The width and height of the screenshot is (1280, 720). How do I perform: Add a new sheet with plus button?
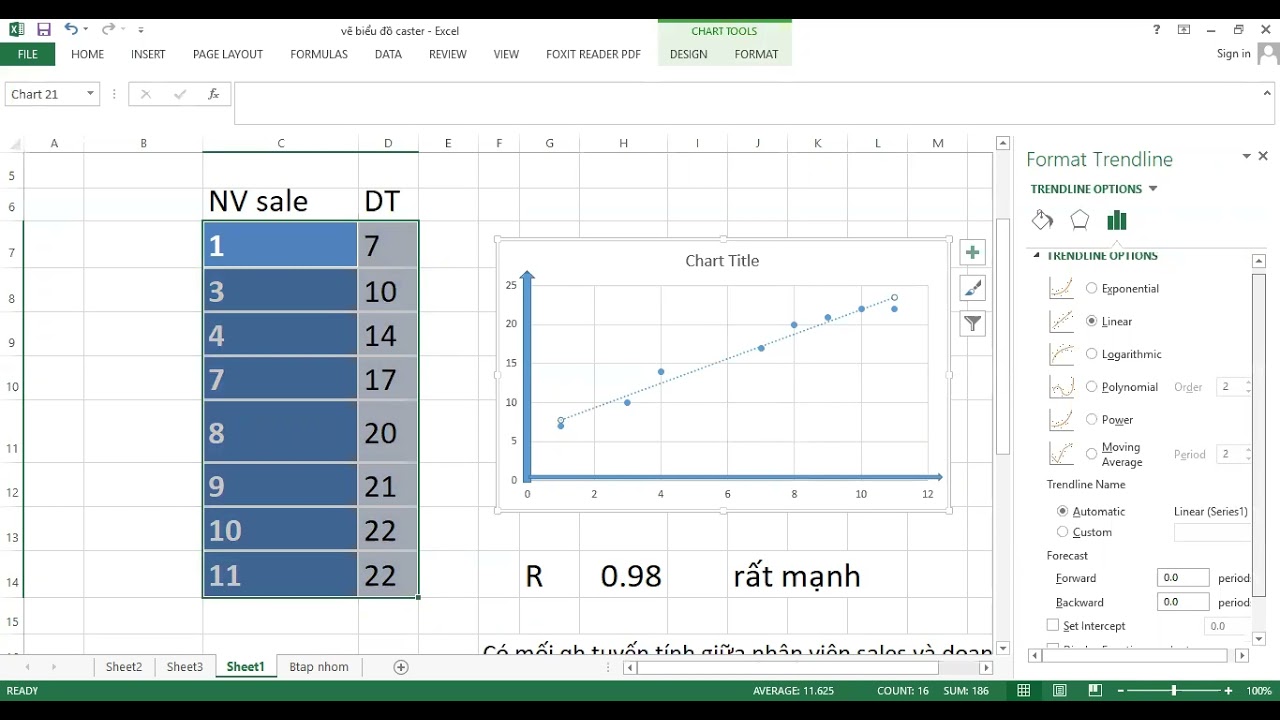(x=401, y=667)
